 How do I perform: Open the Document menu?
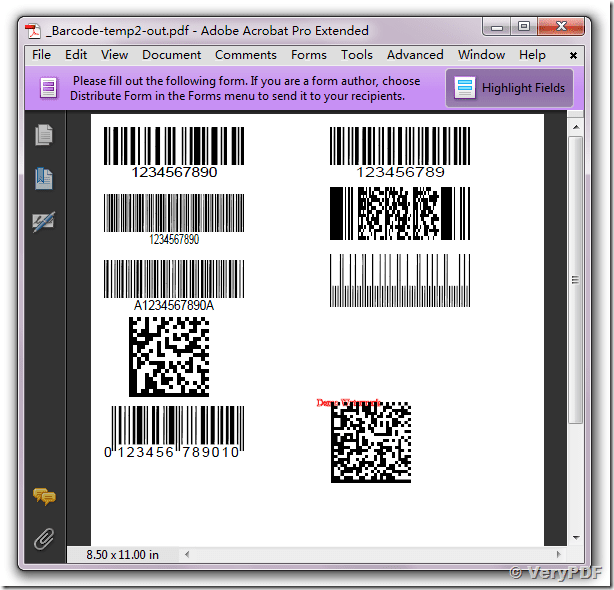172,55
